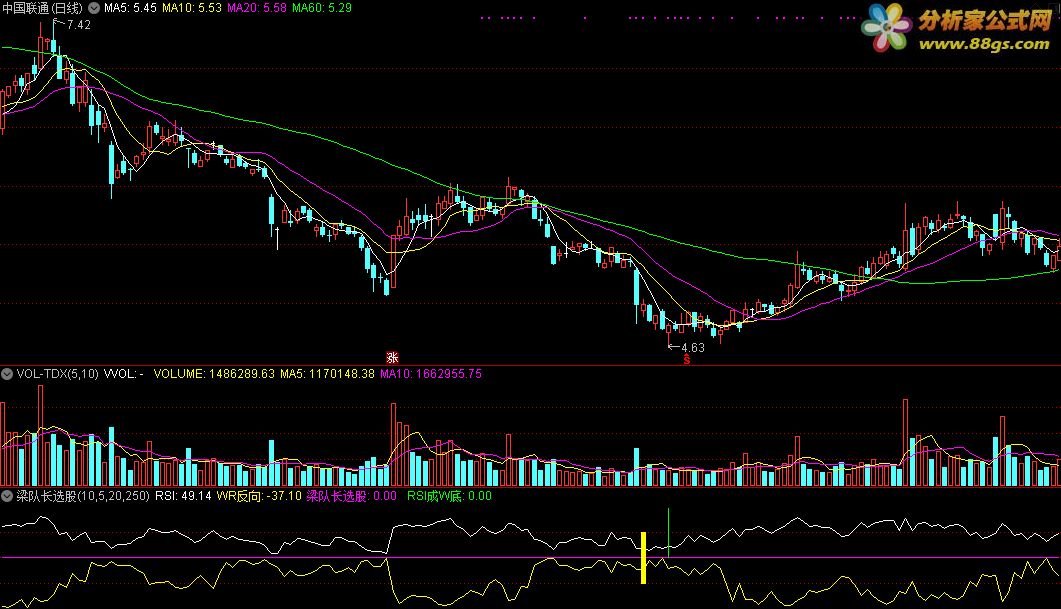Click the magenta 梁队长选股: 0.00 readout

point(352,497)
